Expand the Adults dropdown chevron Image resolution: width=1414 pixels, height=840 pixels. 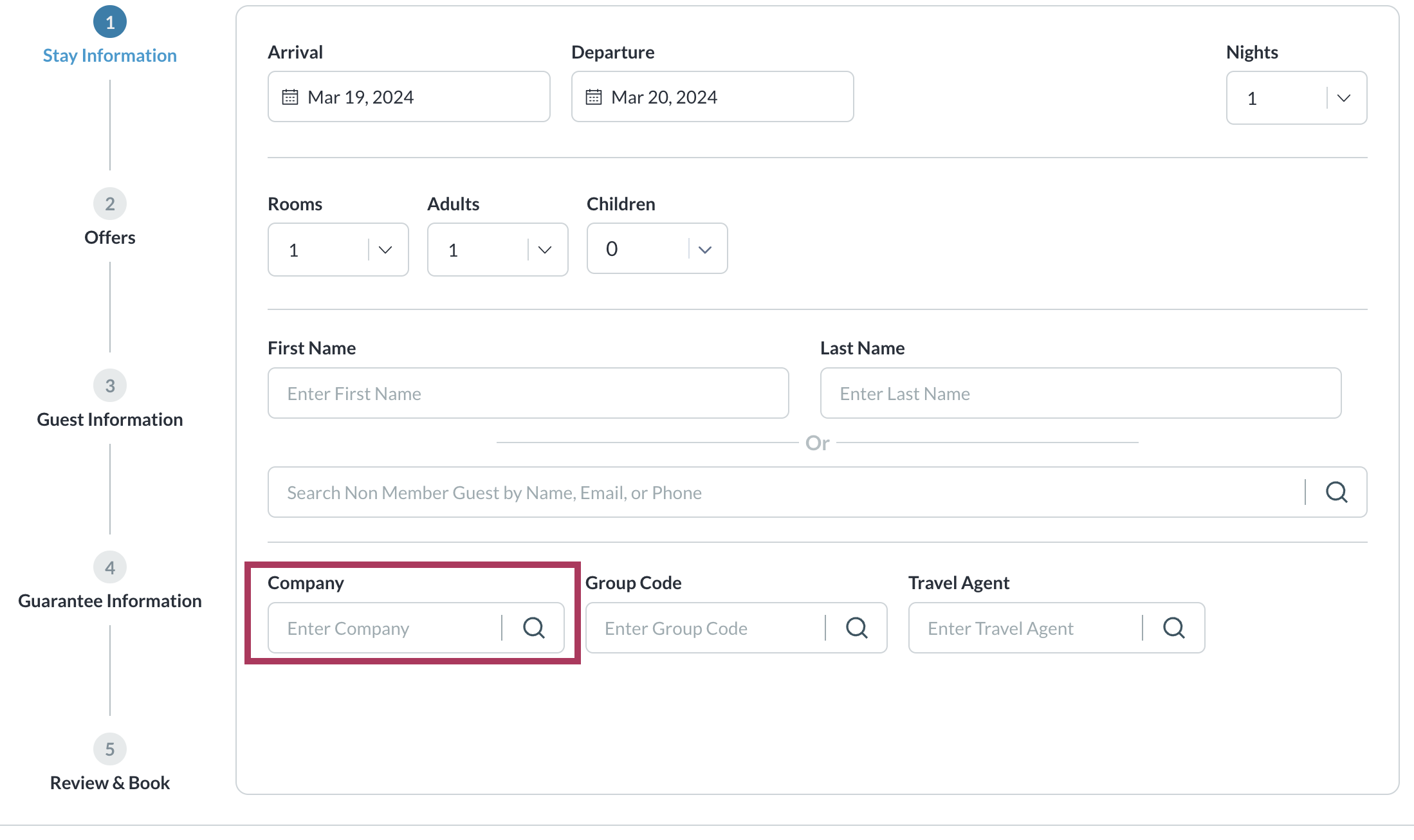tap(544, 250)
